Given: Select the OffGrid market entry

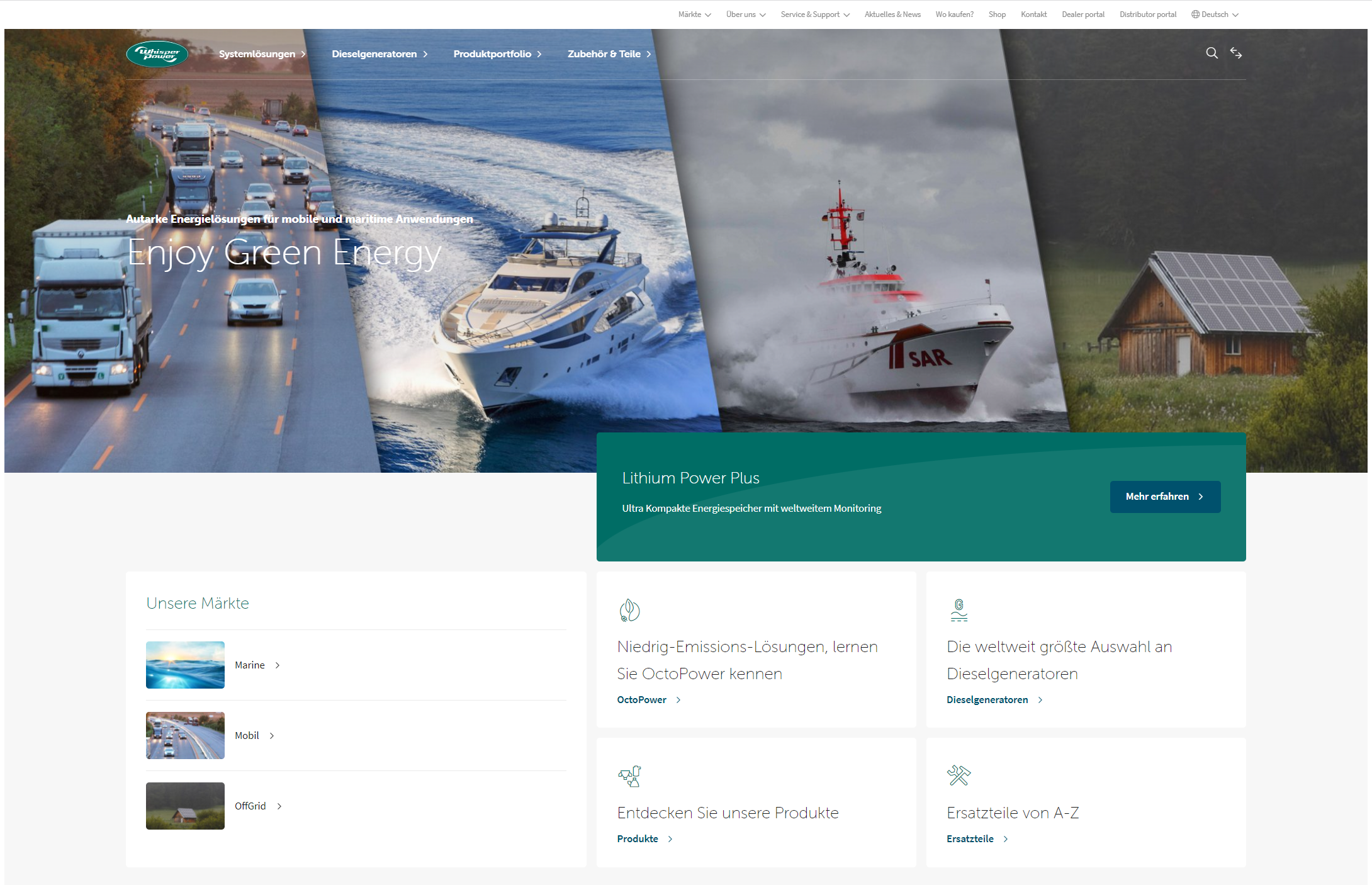Looking at the screenshot, I should [250, 806].
